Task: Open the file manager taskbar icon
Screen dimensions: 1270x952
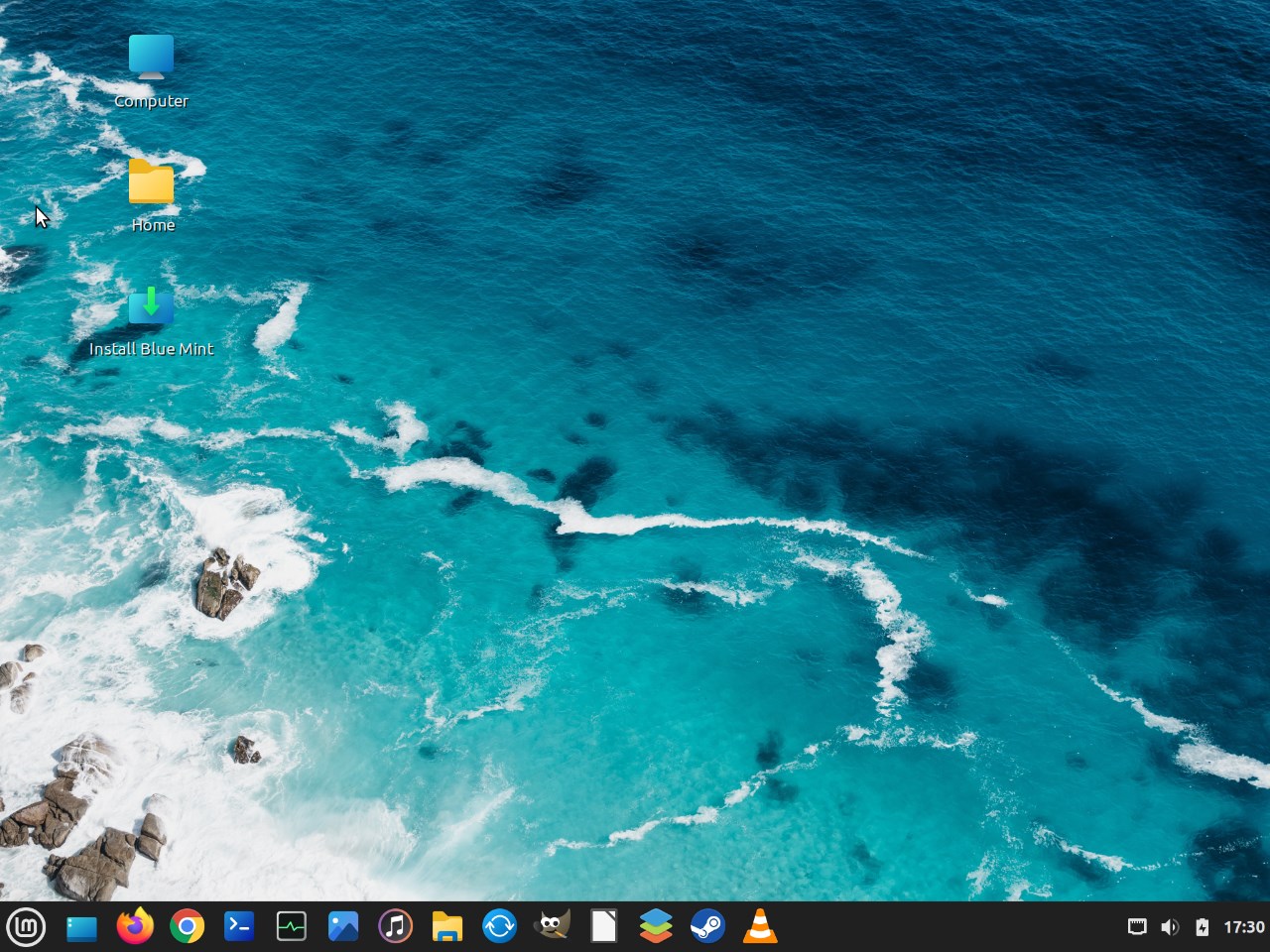Action: click(447, 927)
